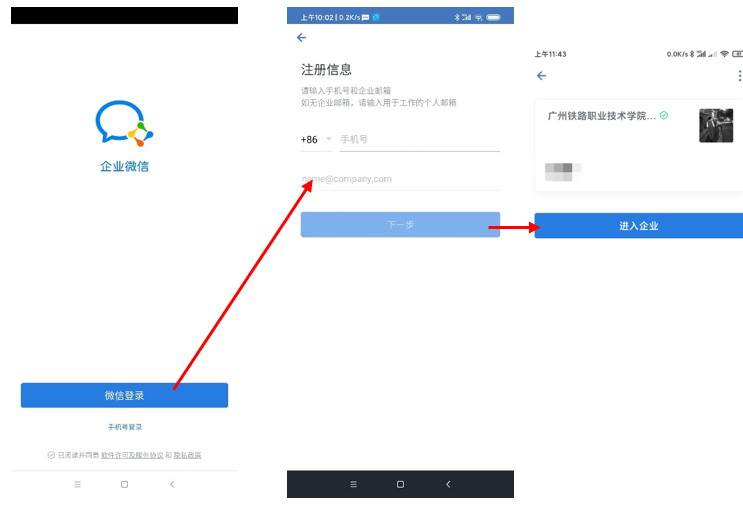The image size is (743, 515).
Task: Focus the name@company.com email field
Action: pyautogui.click(x=400, y=179)
